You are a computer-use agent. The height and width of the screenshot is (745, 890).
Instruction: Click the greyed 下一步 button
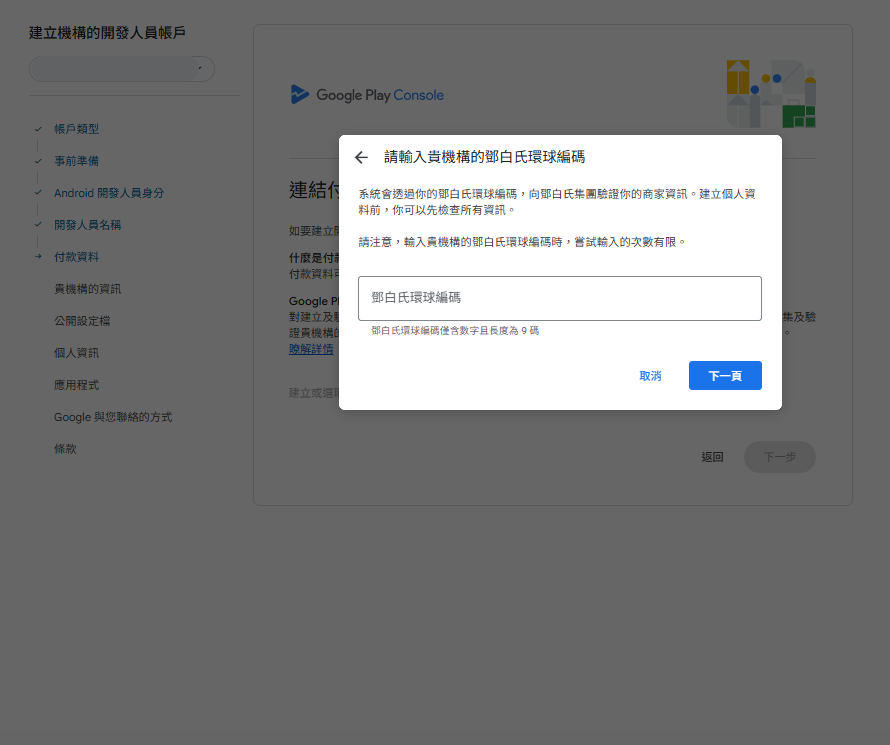pyautogui.click(x=779, y=457)
